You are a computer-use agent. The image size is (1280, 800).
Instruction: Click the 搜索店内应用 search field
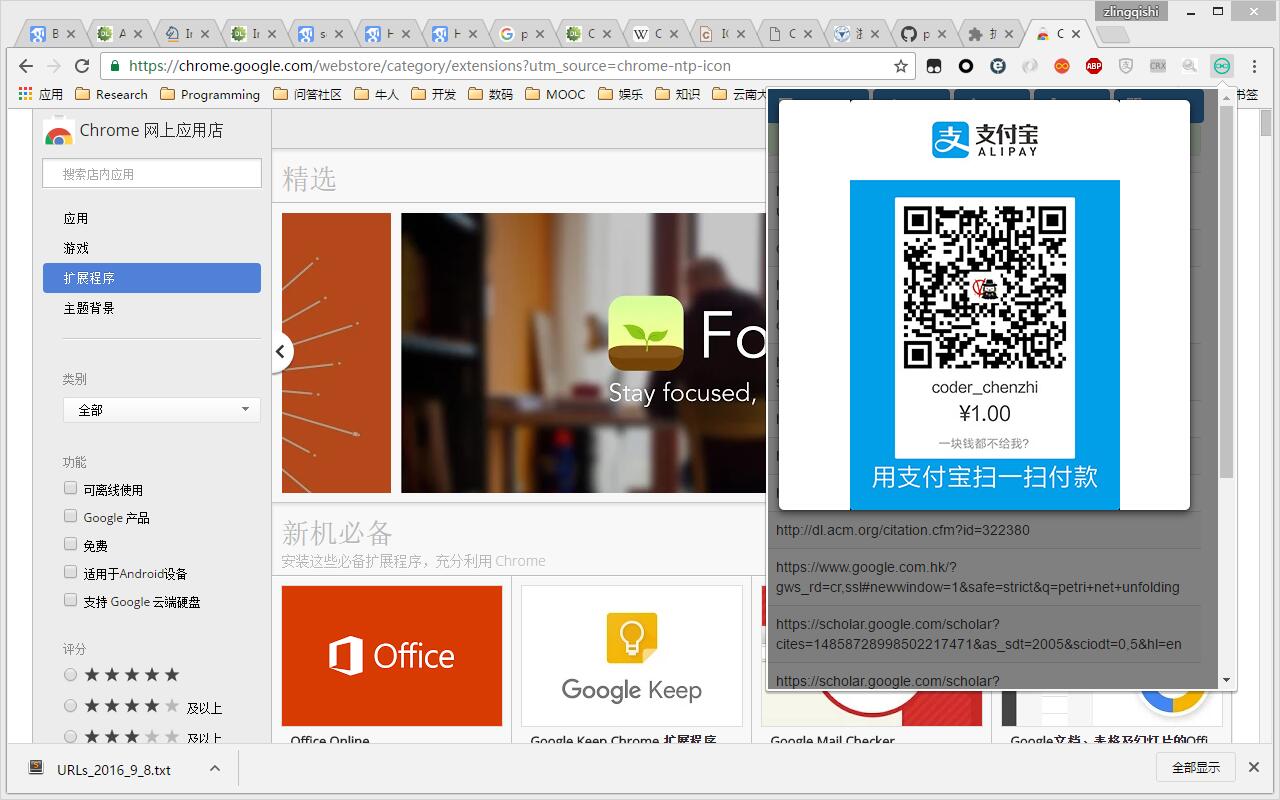152,173
